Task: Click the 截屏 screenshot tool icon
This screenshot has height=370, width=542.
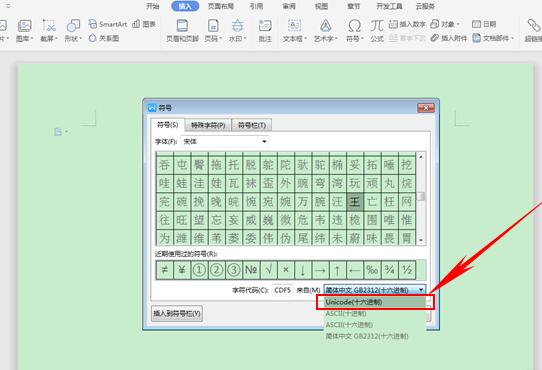Action: pyautogui.click(x=49, y=26)
